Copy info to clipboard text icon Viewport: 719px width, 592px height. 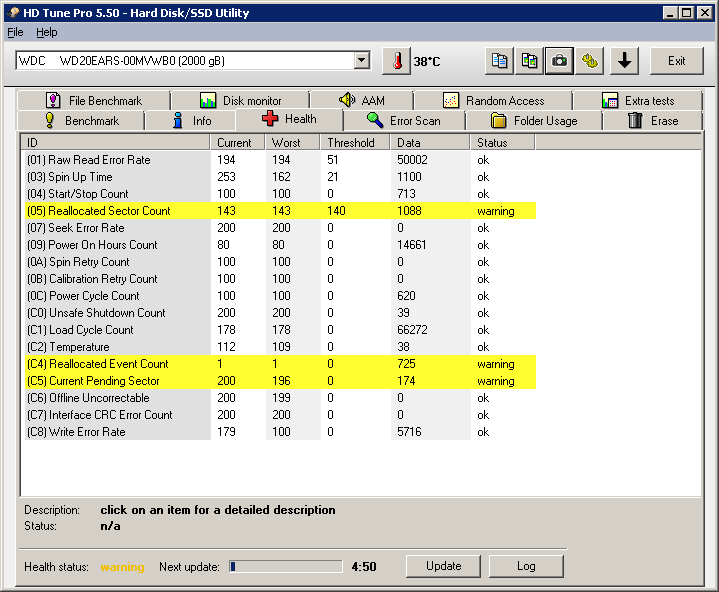tap(499, 61)
